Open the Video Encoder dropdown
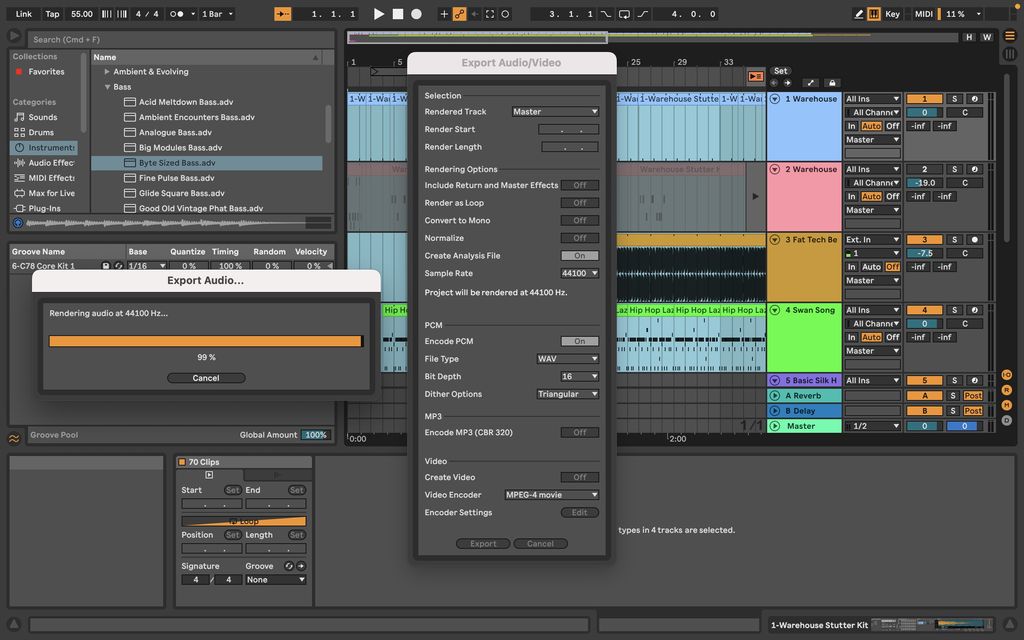1024x640 pixels. point(551,495)
